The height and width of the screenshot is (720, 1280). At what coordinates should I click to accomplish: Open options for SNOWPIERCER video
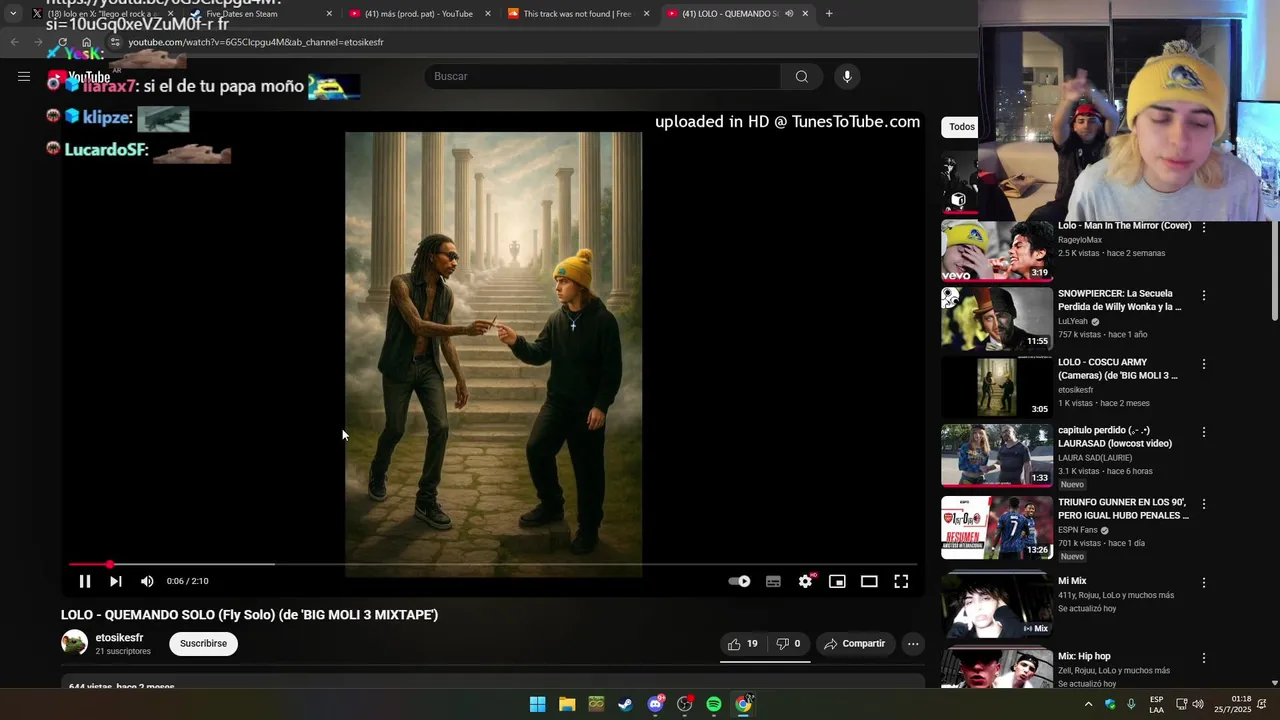click(1204, 295)
